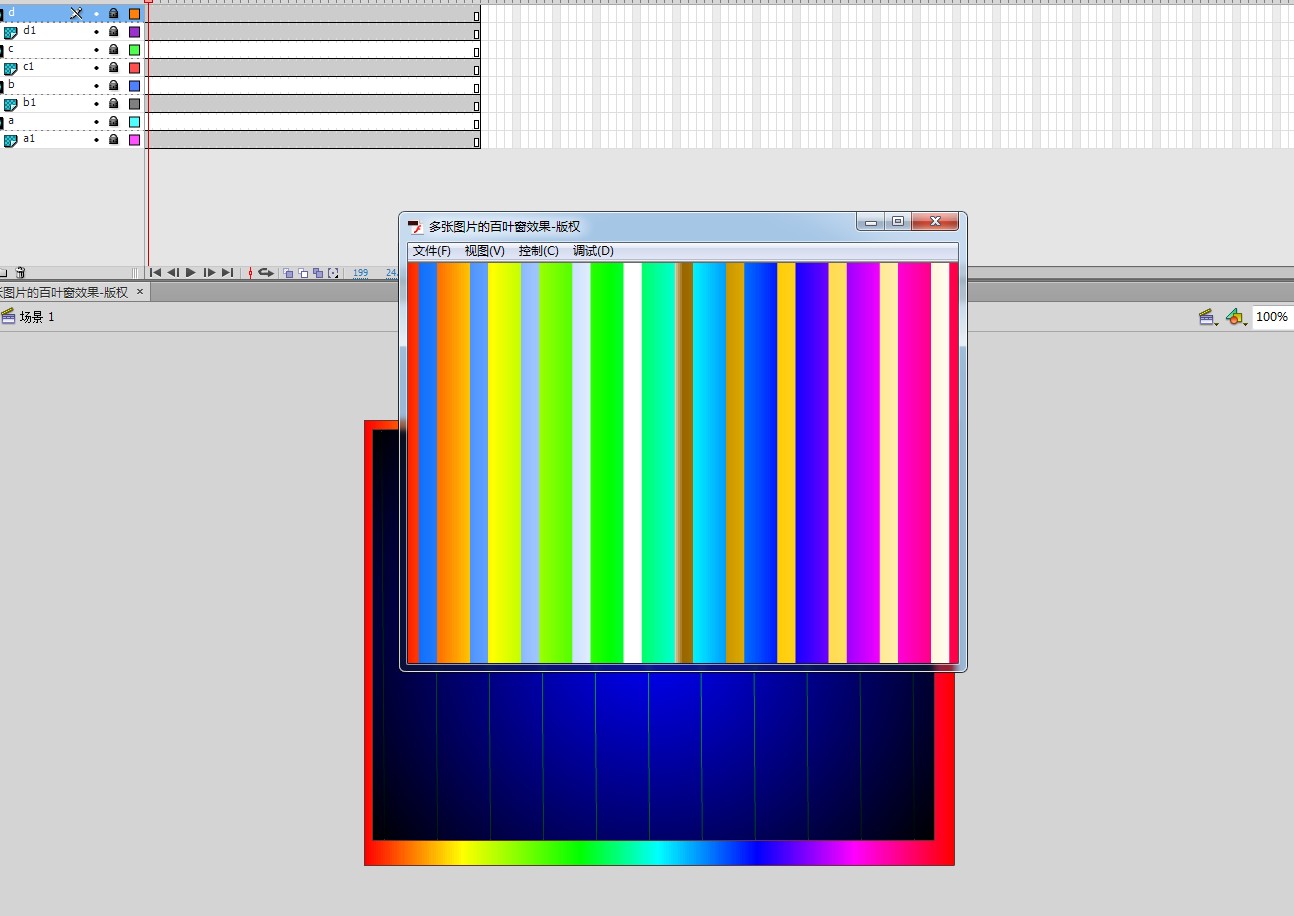Image resolution: width=1294 pixels, height=916 pixels.
Task: Click the Edit Multiple Frames icon
Action: pyautogui.click(x=318, y=272)
